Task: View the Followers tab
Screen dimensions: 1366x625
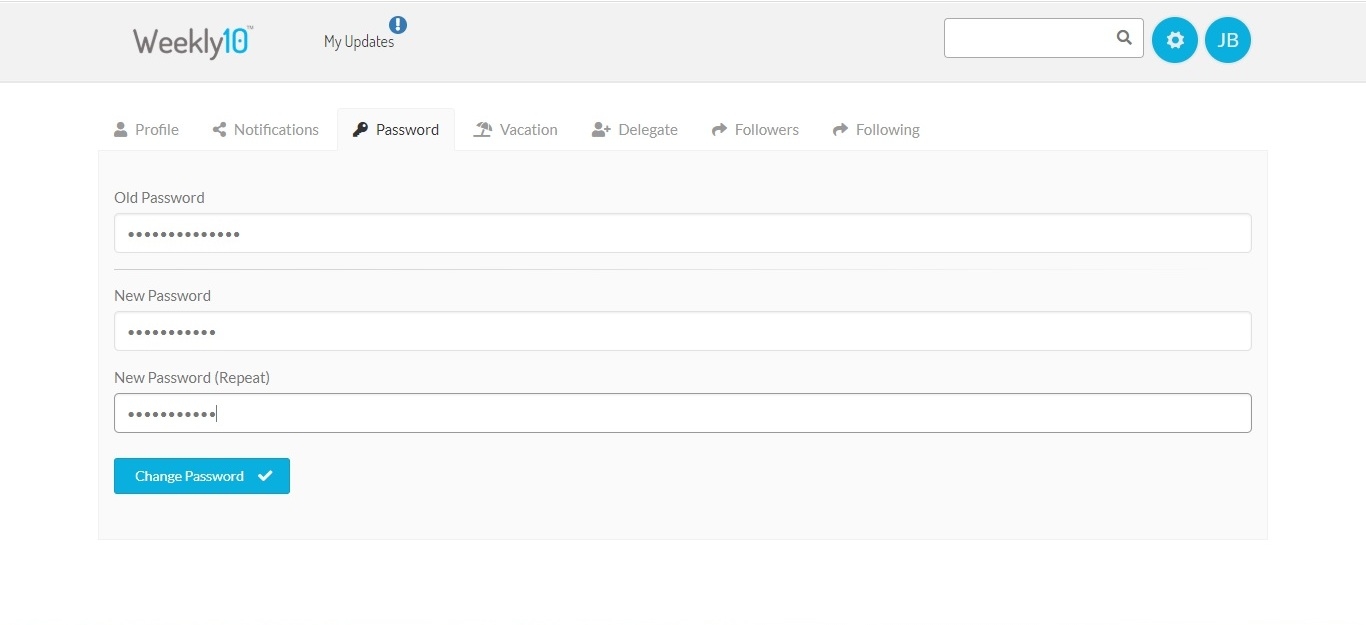Action: tap(766, 129)
